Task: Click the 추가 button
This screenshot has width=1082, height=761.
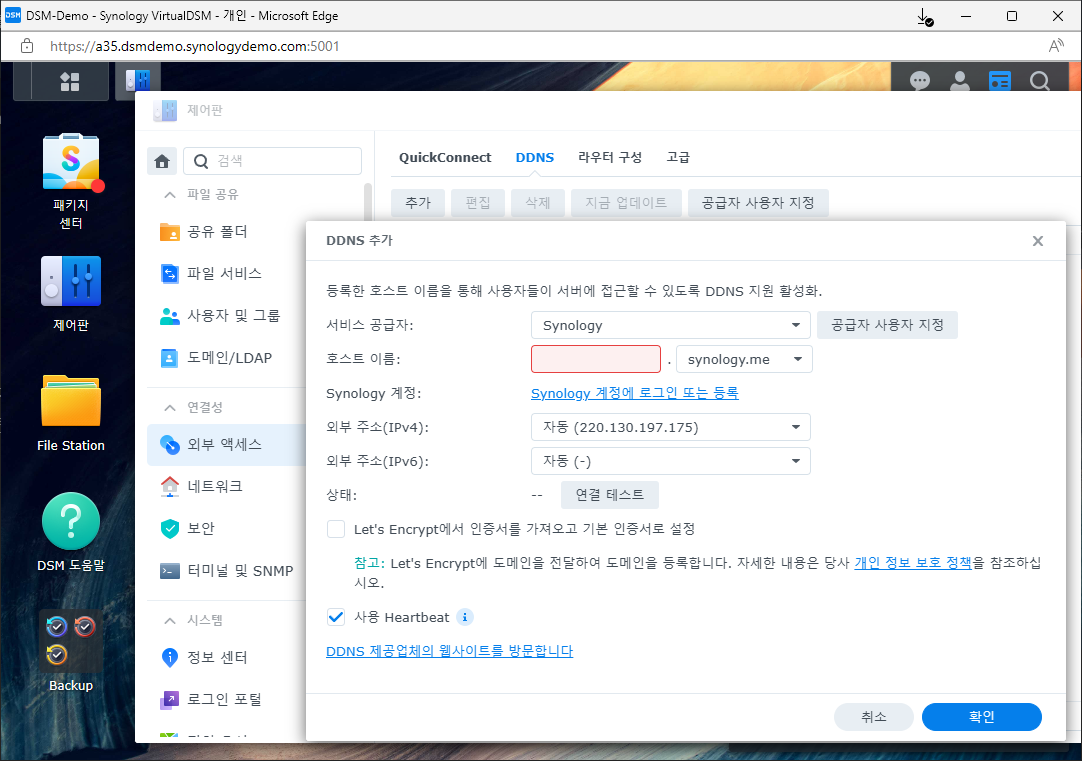Action: pyautogui.click(x=418, y=203)
